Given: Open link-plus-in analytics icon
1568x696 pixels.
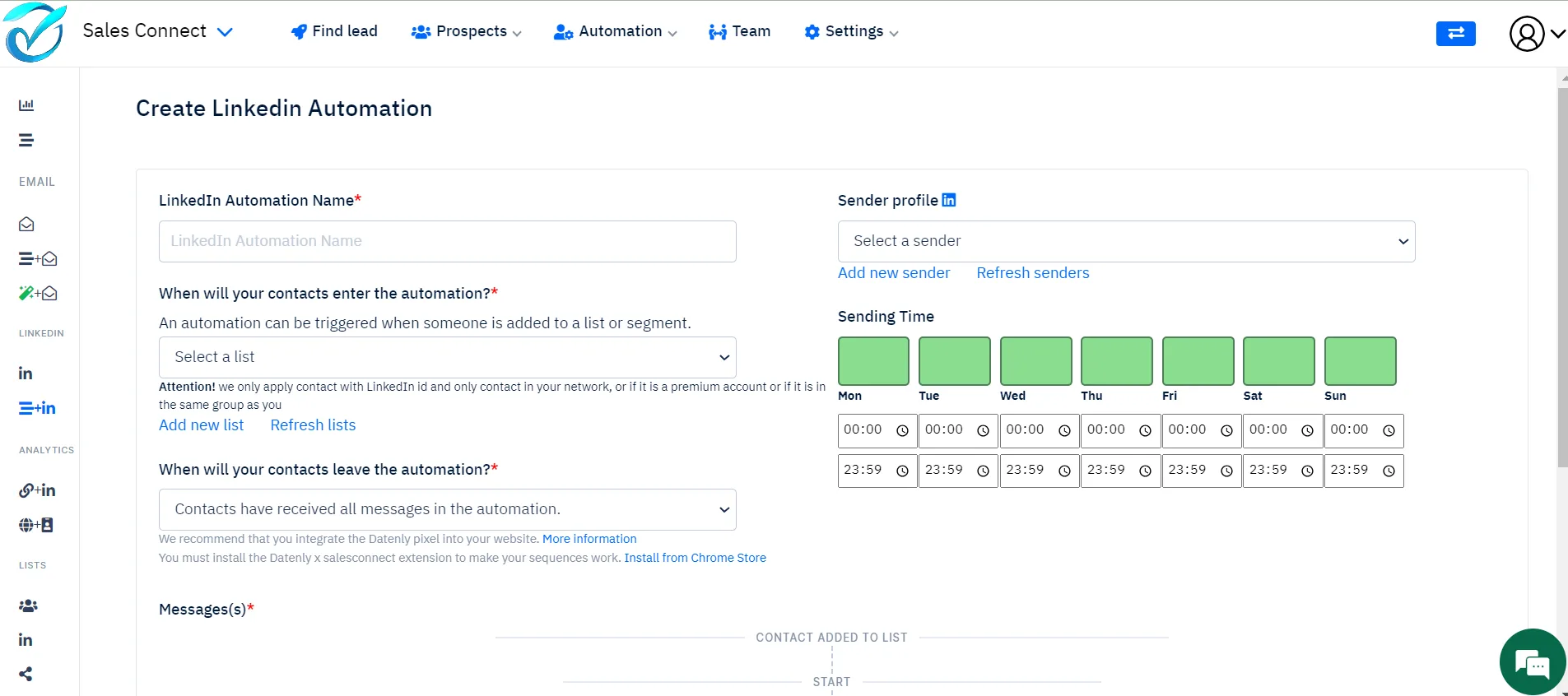Looking at the screenshot, I should (38, 490).
